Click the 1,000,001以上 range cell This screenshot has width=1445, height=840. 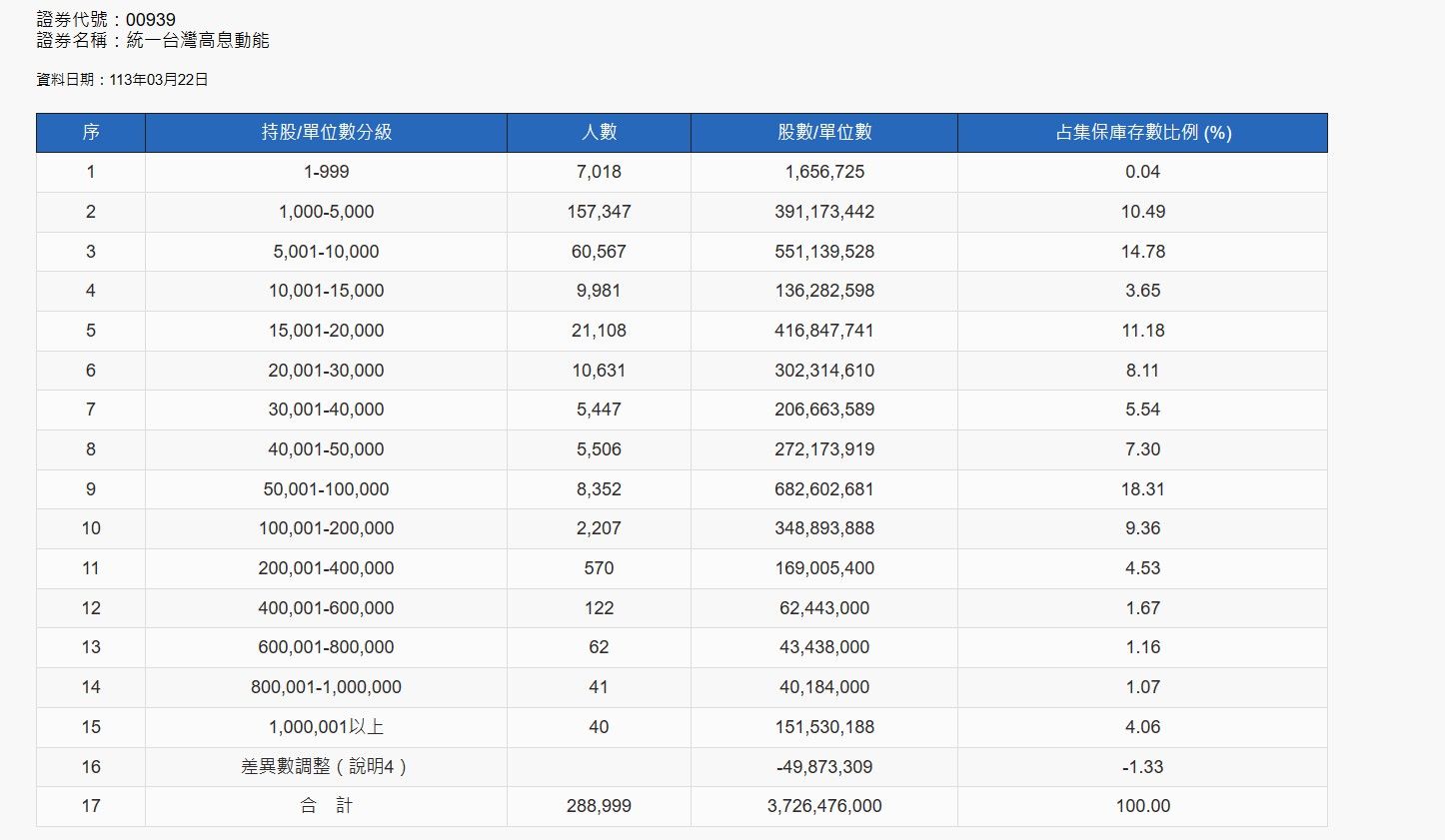pyautogui.click(x=327, y=727)
